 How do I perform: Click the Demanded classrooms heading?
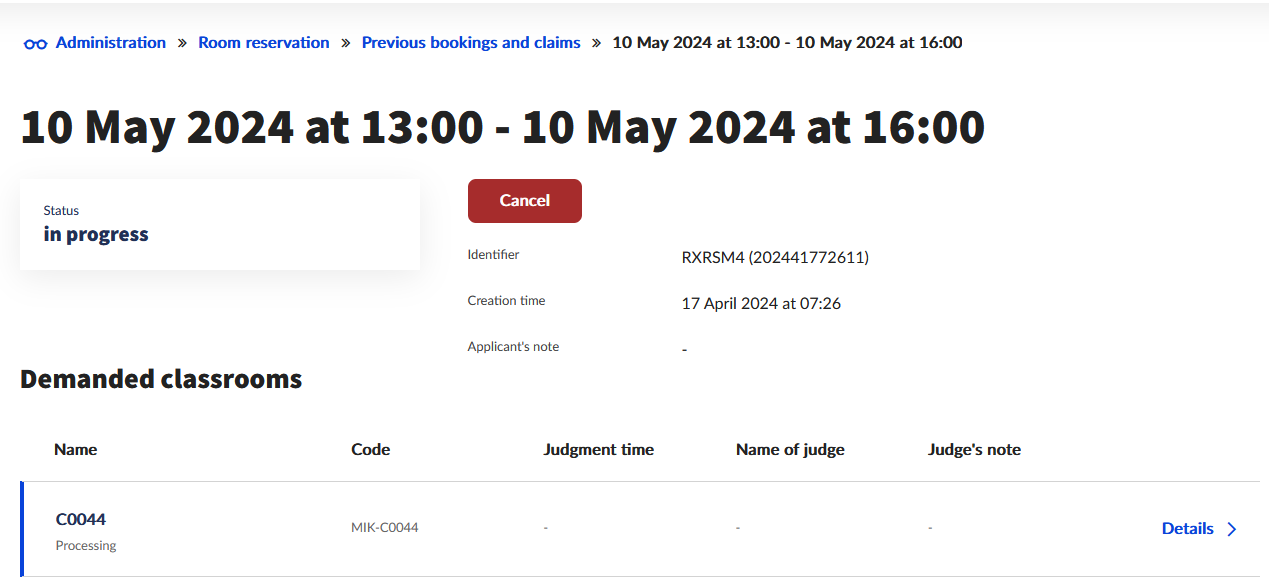point(161,380)
